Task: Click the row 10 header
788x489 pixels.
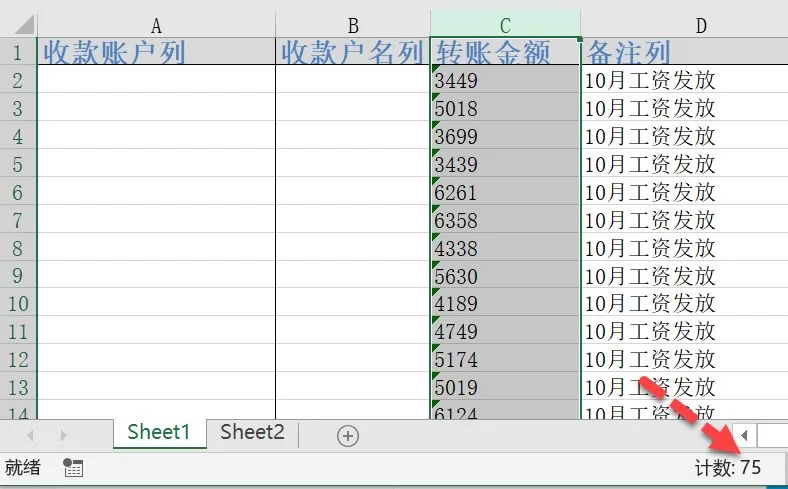Action: point(18,303)
